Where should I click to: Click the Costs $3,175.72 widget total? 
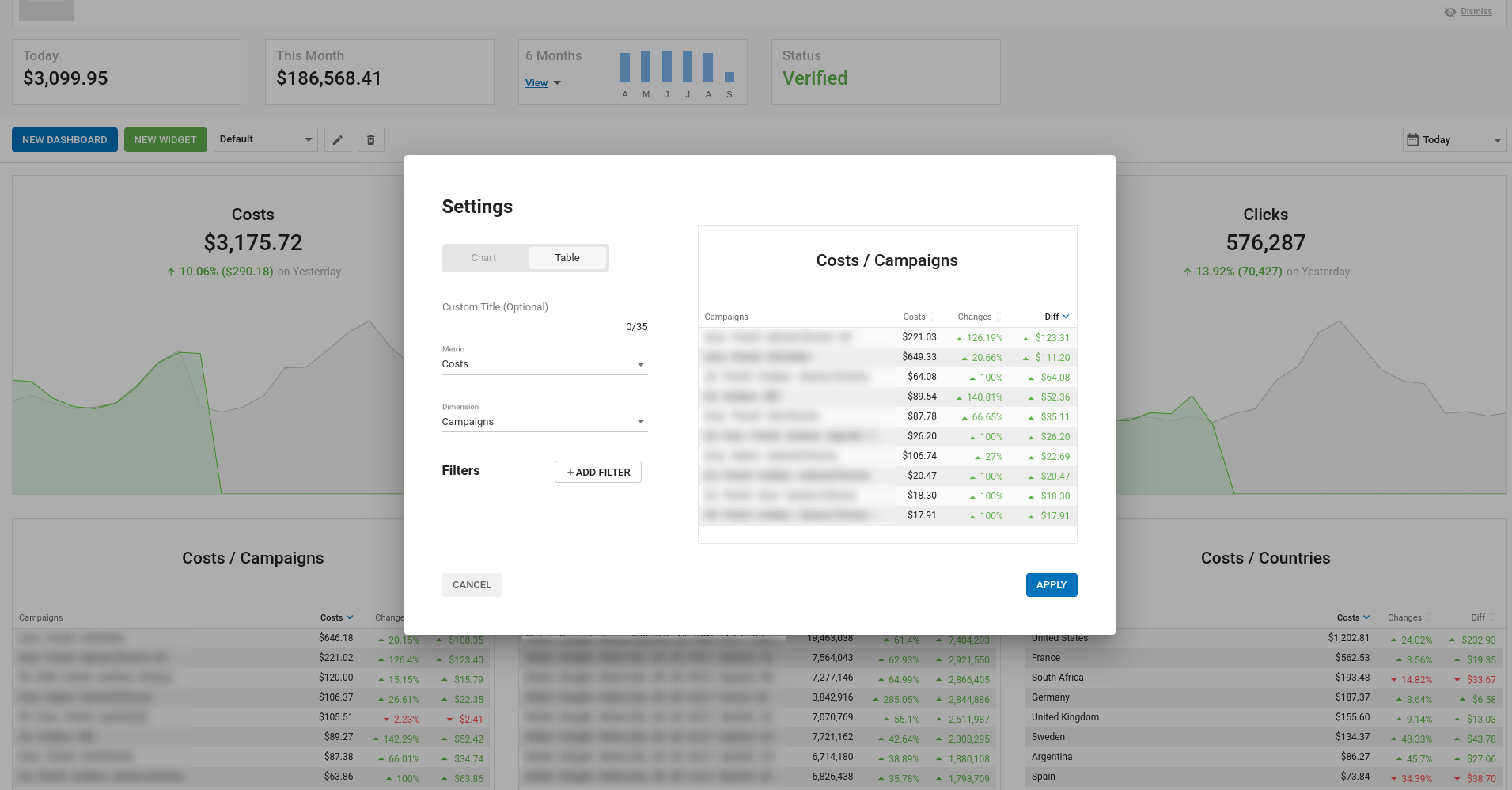(253, 242)
